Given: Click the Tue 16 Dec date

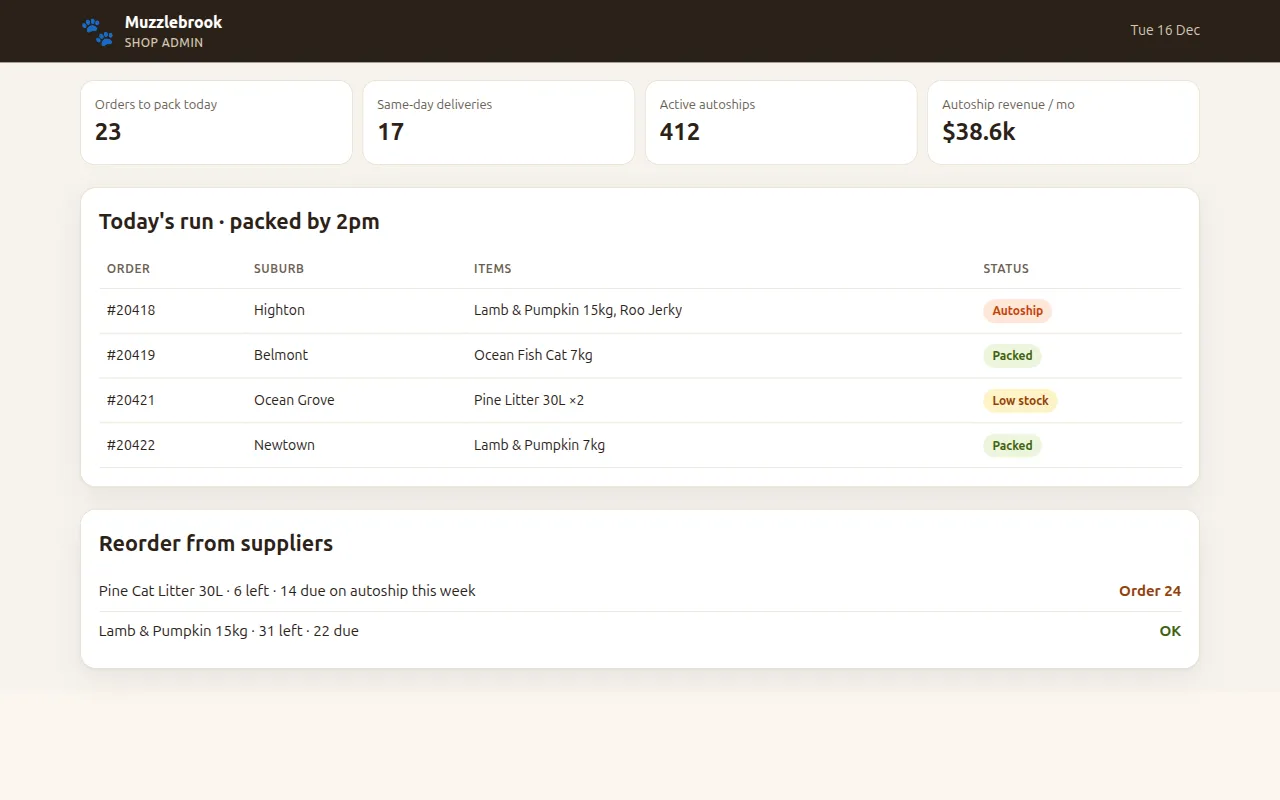Looking at the screenshot, I should (x=1165, y=30).
